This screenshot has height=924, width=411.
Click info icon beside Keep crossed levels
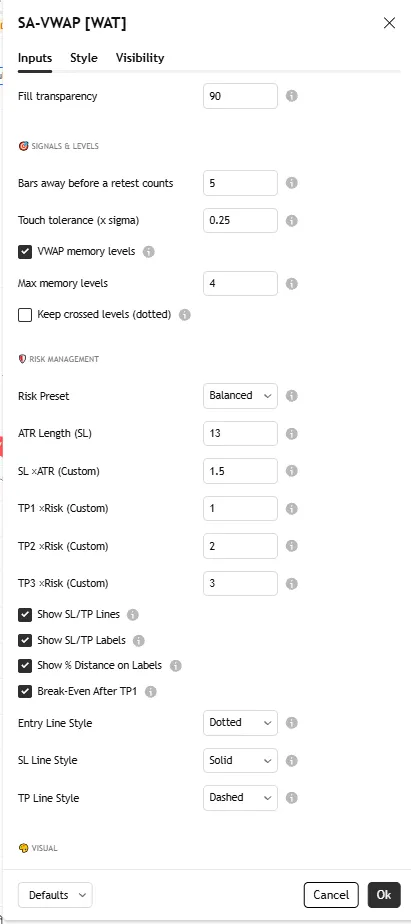(185, 315)
